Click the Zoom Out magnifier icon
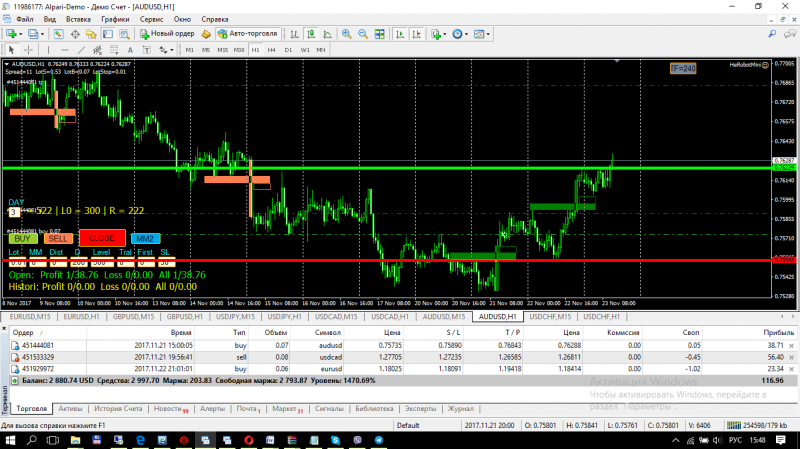The height and width of the screenshot is (449, 800). (x=362, y=33)
